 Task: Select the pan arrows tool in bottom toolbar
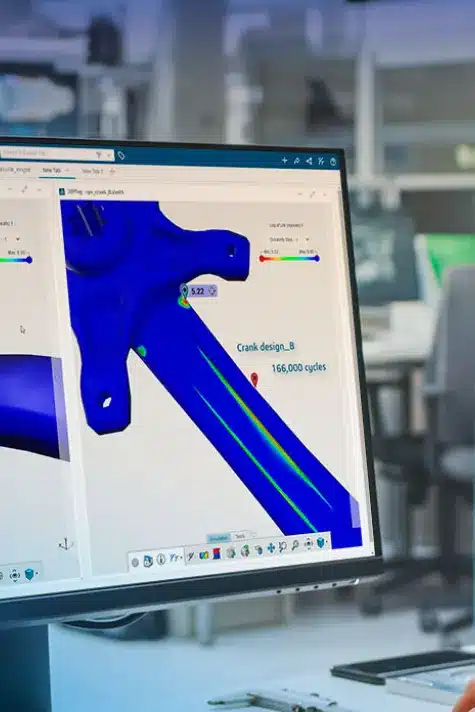[271, 548]
